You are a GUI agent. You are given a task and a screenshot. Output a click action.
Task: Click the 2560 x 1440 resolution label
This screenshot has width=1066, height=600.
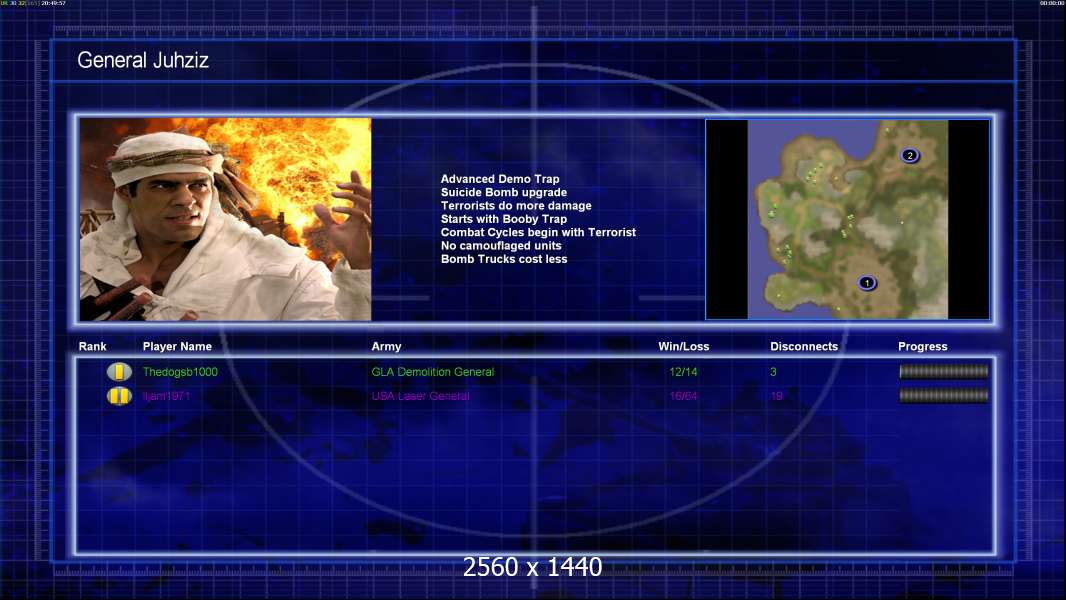532,567
